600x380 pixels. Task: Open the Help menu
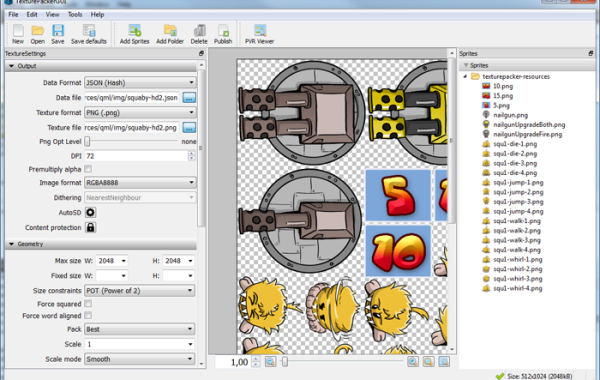coord(97,15)
